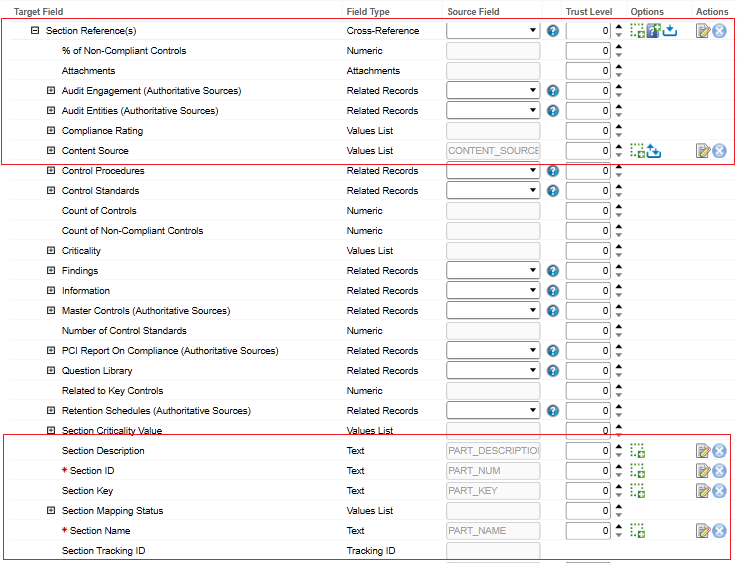Screen dimensions: 737x563
Task: Click download-arrow option icon in Section Reference(s) row
Action: [670, 31]
